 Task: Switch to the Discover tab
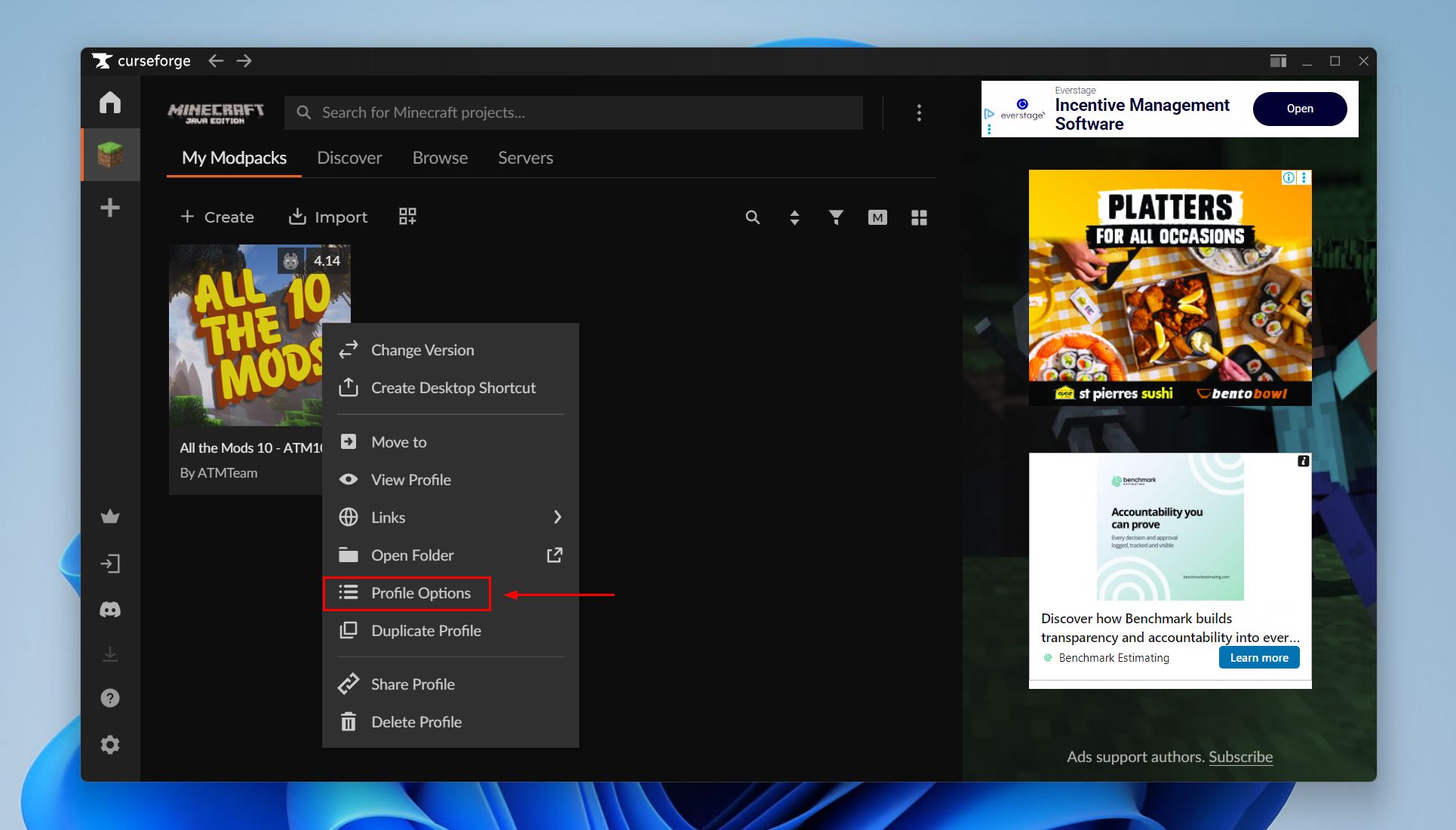point(349,158)
